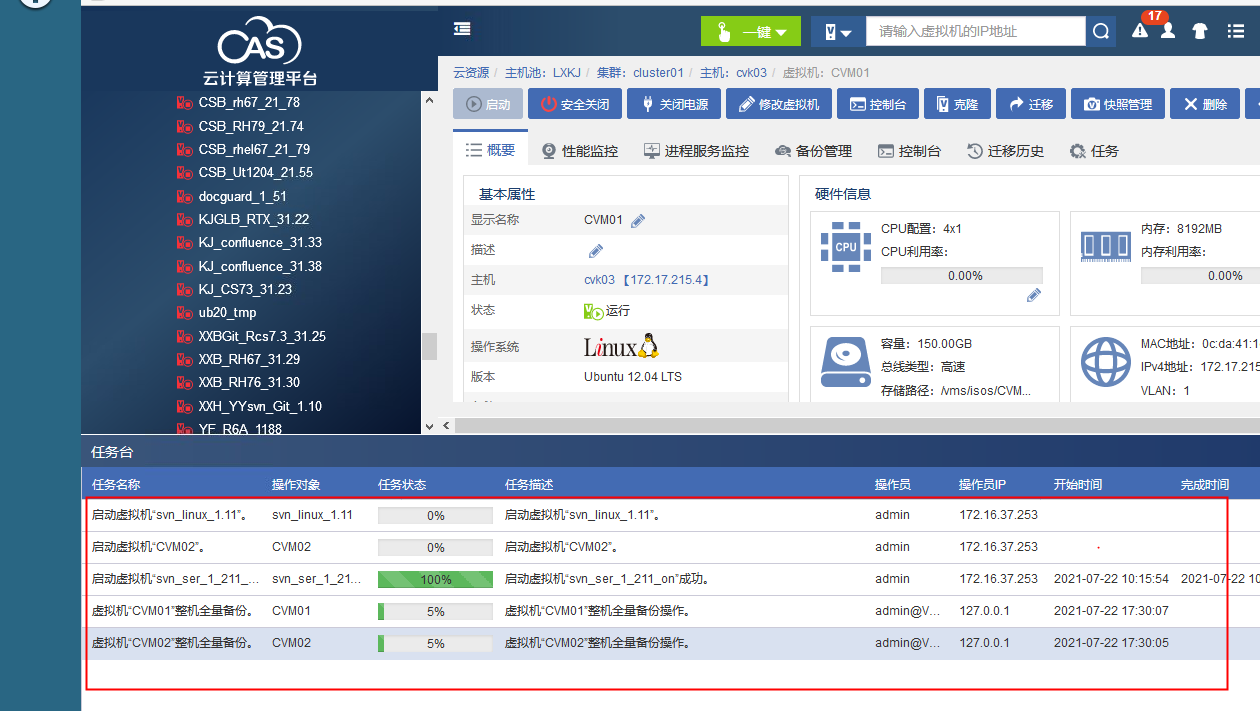Select CSB_Ut1204_21.55 in the tree
1260x711 pixels.
pyautogui.click(x=255, y=172)
